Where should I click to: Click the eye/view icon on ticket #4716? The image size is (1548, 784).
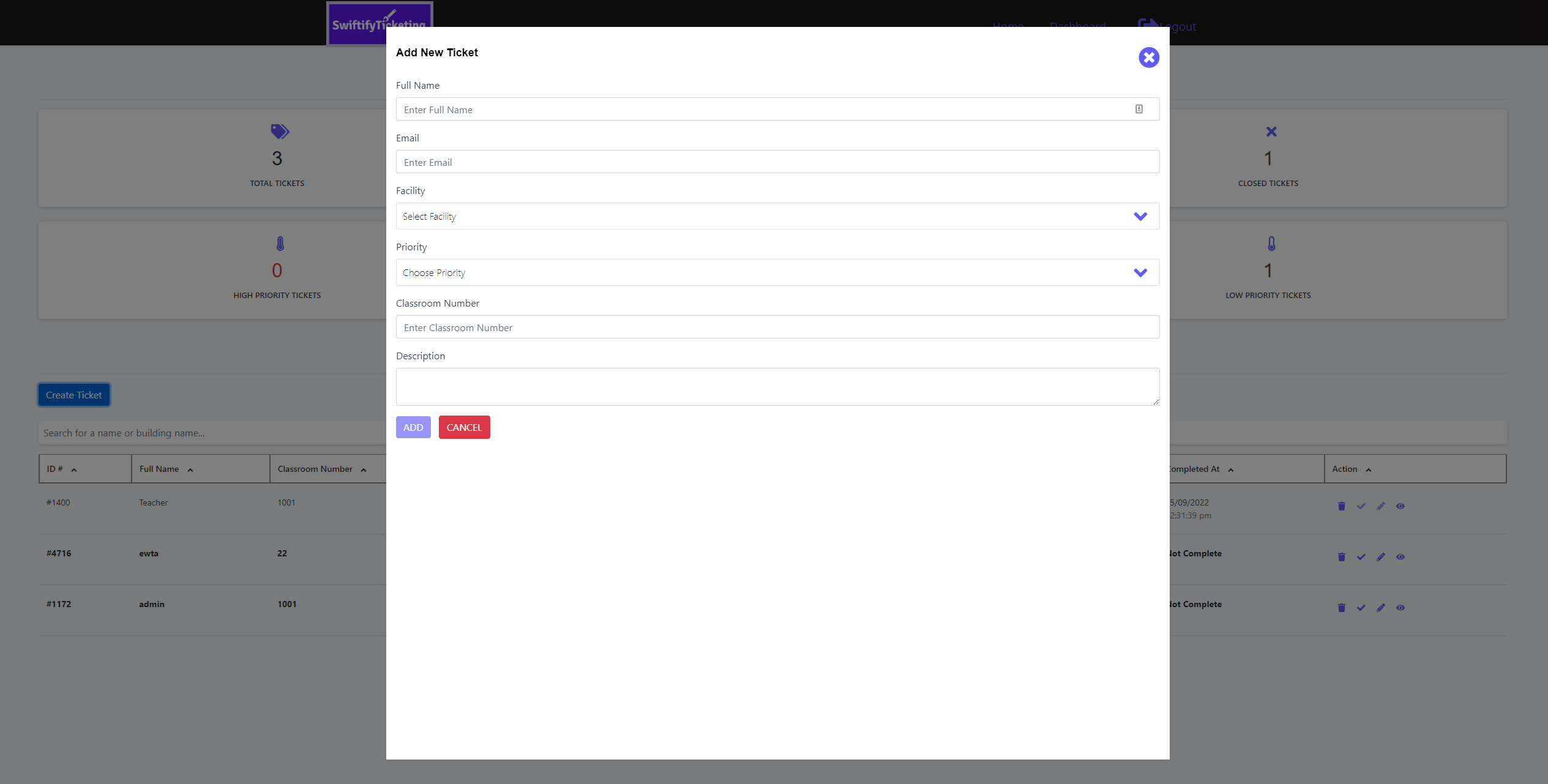(x=1400, y=557)
